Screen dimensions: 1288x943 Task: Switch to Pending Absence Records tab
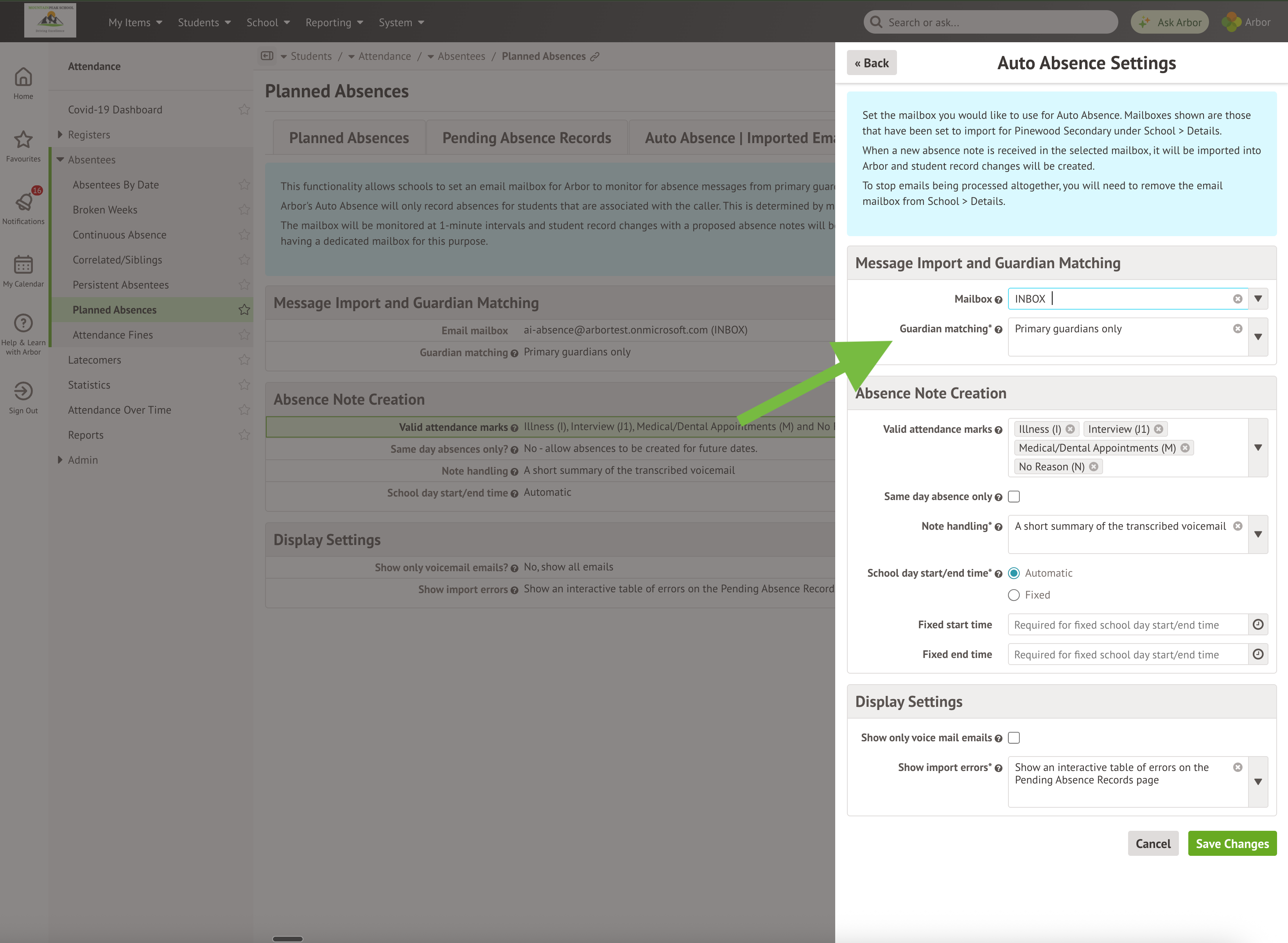[526, 138]
